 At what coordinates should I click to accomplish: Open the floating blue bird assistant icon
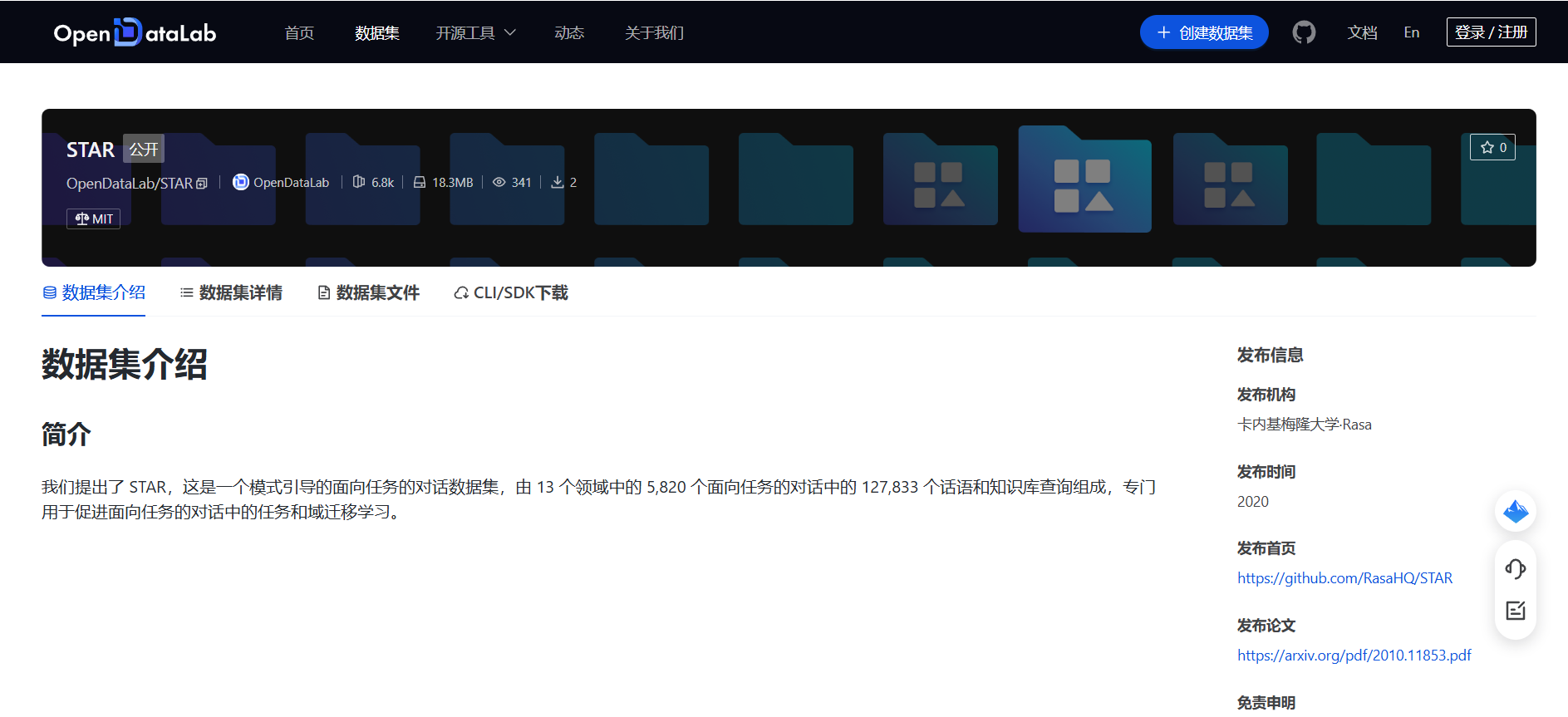coord(1516,511)
